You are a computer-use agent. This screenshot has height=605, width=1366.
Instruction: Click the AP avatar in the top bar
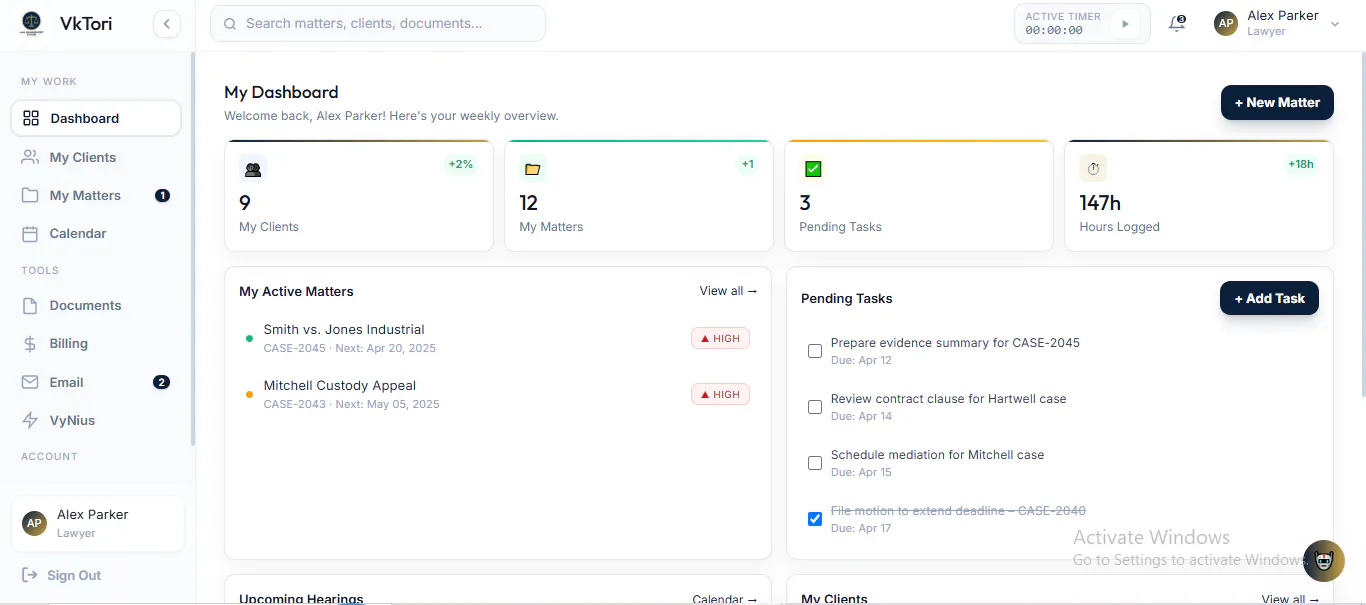click(x=1226, y=24)
